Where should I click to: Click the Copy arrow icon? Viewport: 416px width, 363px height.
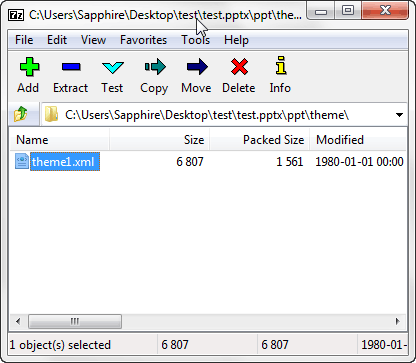pyautogui.click(x=155, y=67)
